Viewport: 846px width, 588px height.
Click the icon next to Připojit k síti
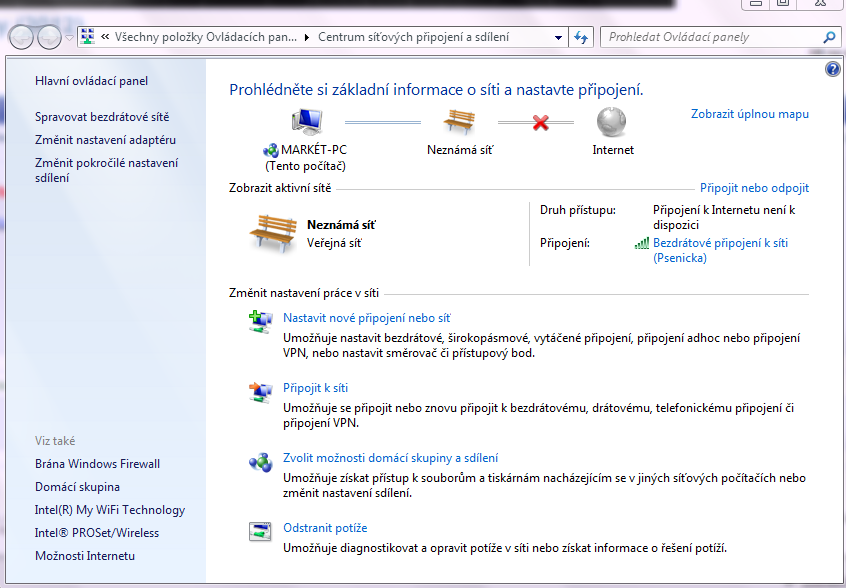pyautogui.click(x=261, y=392)
